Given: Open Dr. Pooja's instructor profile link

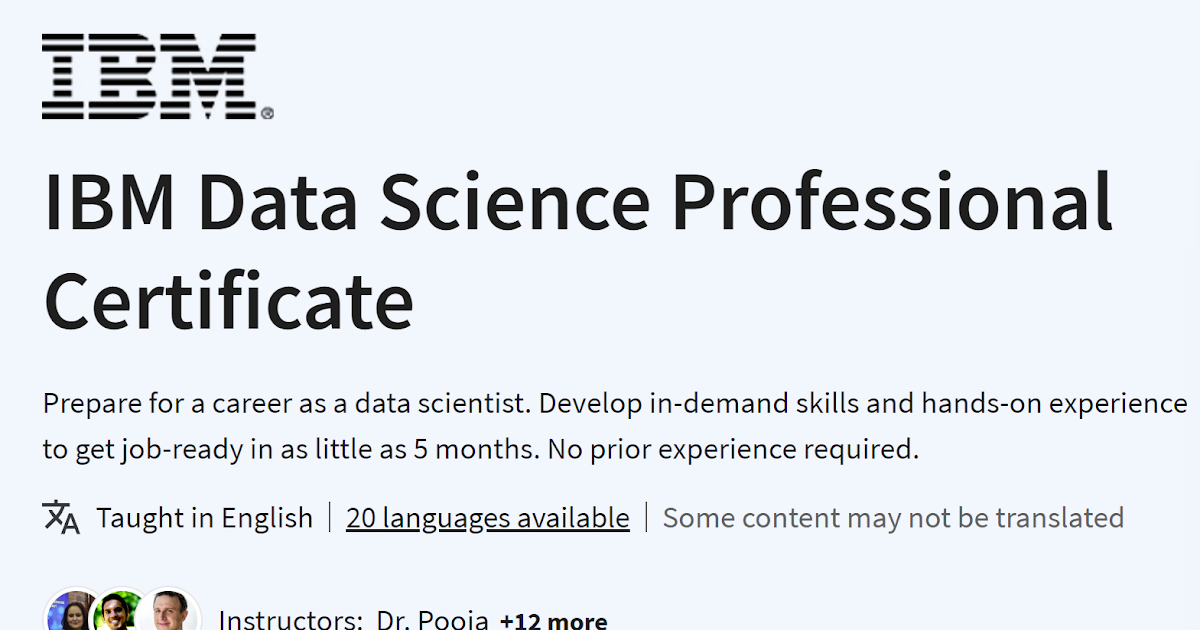Looking at the screenshot, I should (432, 620).
